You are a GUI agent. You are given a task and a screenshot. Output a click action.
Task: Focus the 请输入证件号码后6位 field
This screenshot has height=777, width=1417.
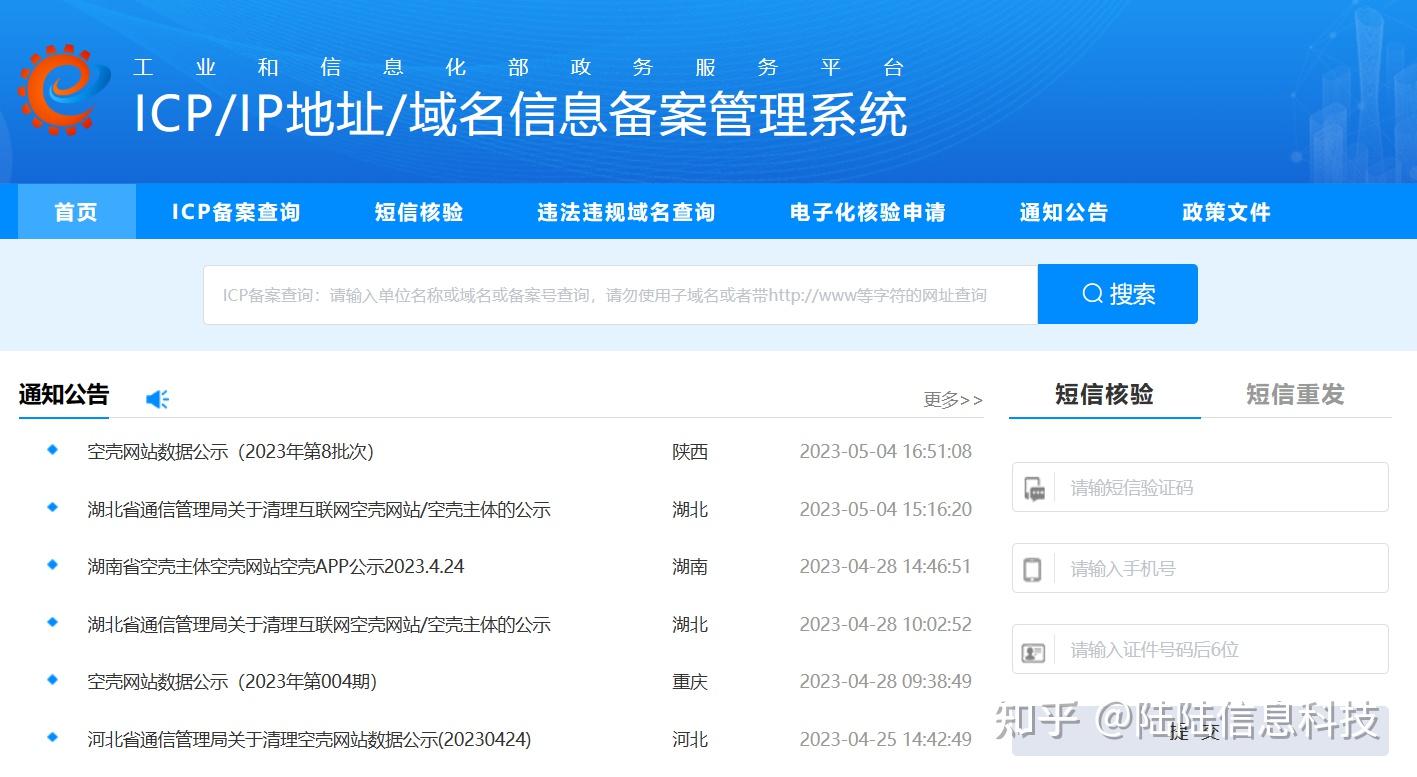click(x=1200, y=649)
